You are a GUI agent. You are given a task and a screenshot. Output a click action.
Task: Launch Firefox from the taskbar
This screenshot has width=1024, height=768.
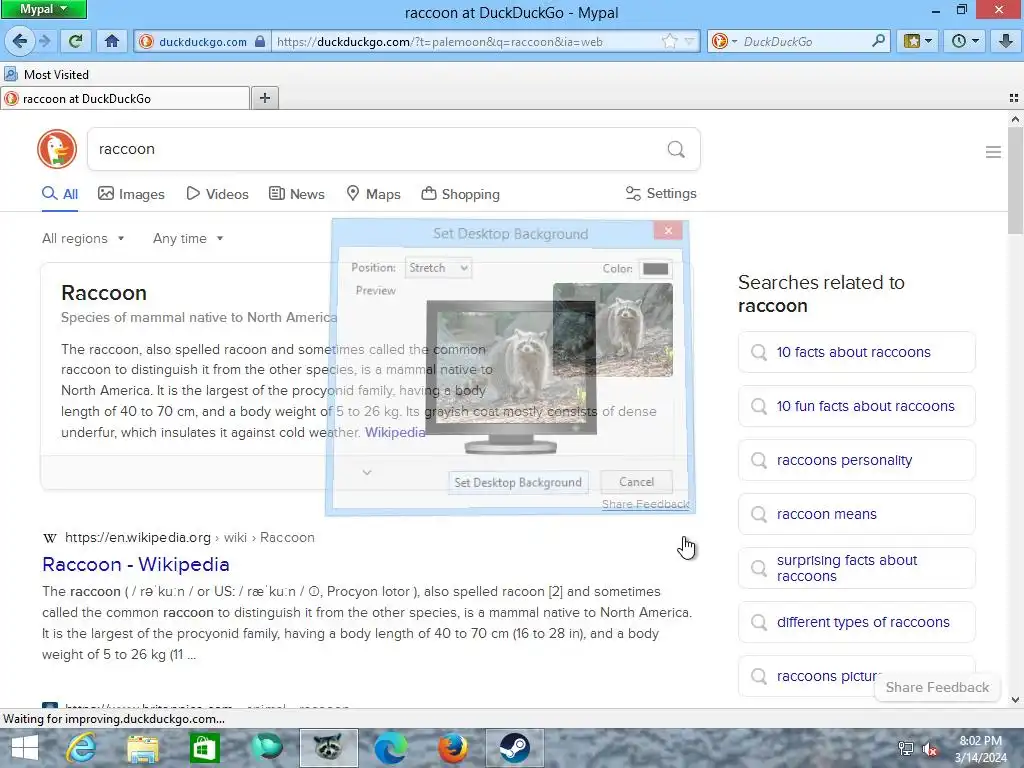452,748
